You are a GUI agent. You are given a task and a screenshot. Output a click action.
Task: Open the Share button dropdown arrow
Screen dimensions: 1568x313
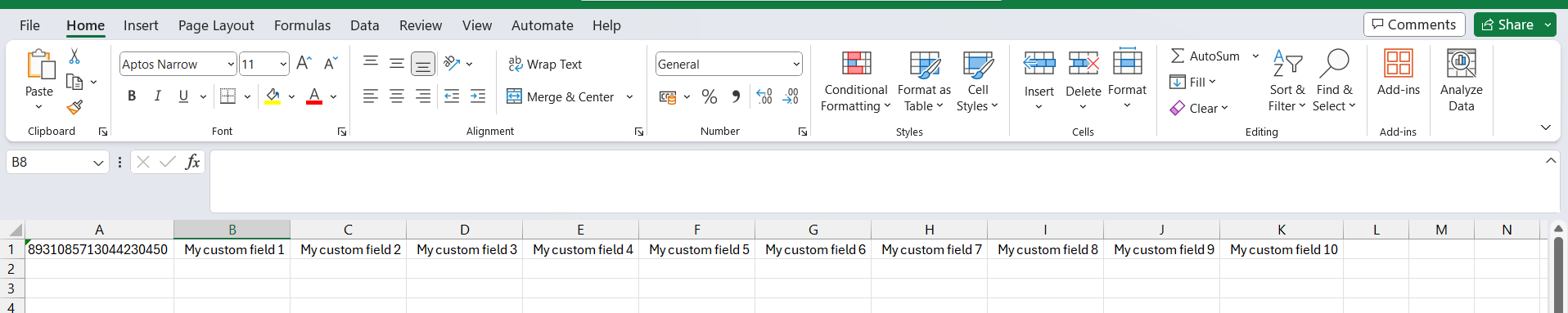pyautogui.click(x=1548, y=25)
